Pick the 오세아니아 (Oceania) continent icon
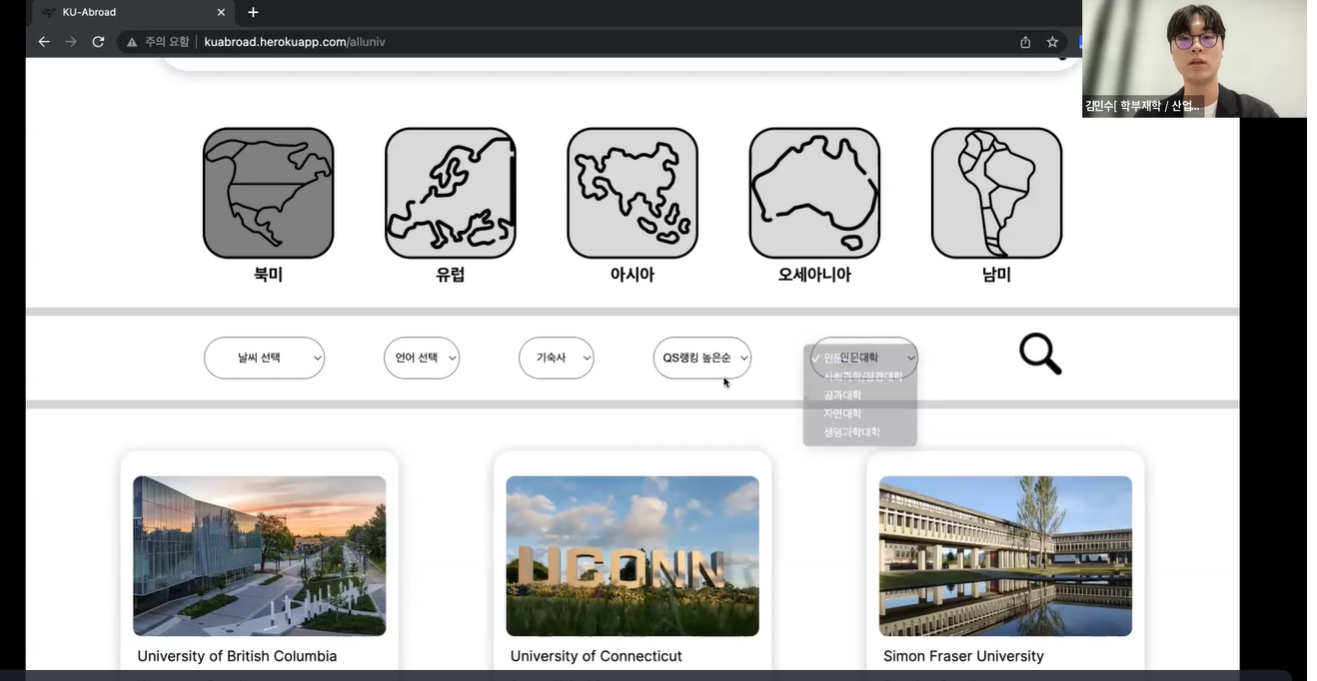Image resolution: width=1317 pixels, height=681 pixels. pos(814,193)
